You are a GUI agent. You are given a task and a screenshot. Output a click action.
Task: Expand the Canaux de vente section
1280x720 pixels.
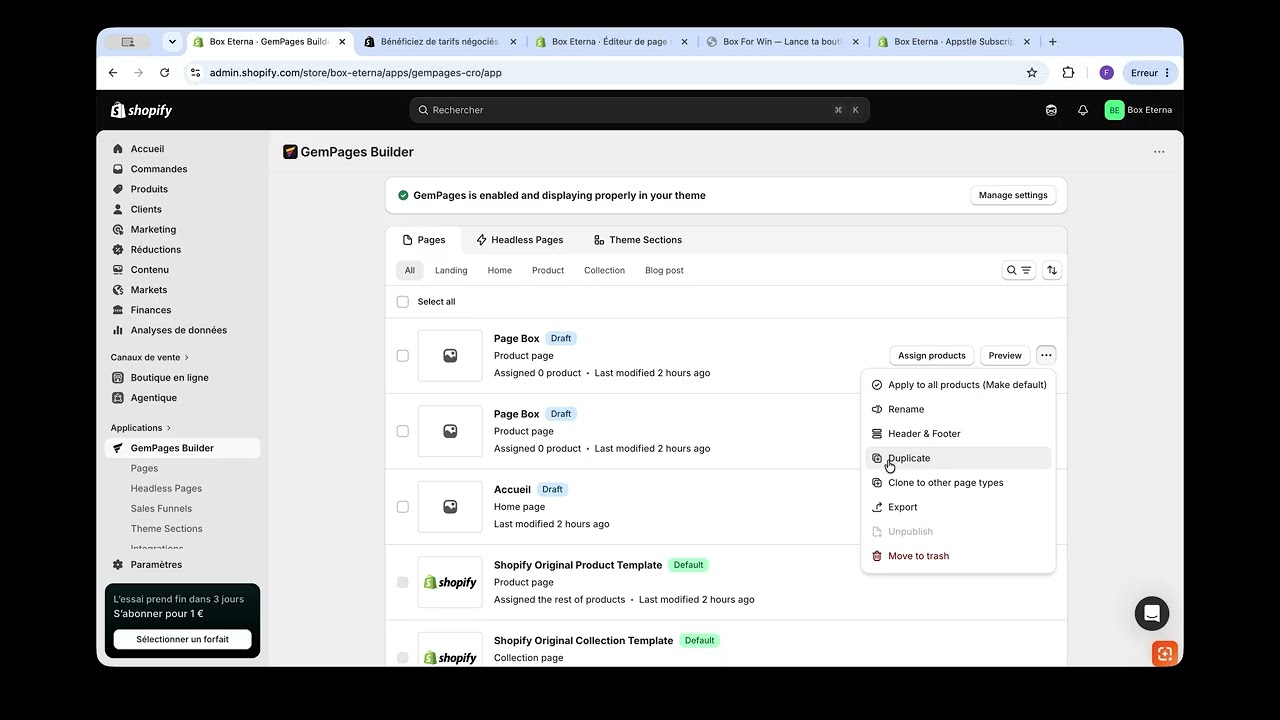(150, 357)
